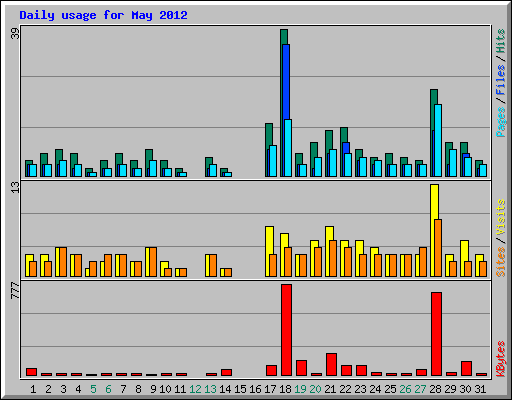Select the red KBytes bar for day 30
This screenshot has height=400, width=512.
click(466, 369)
